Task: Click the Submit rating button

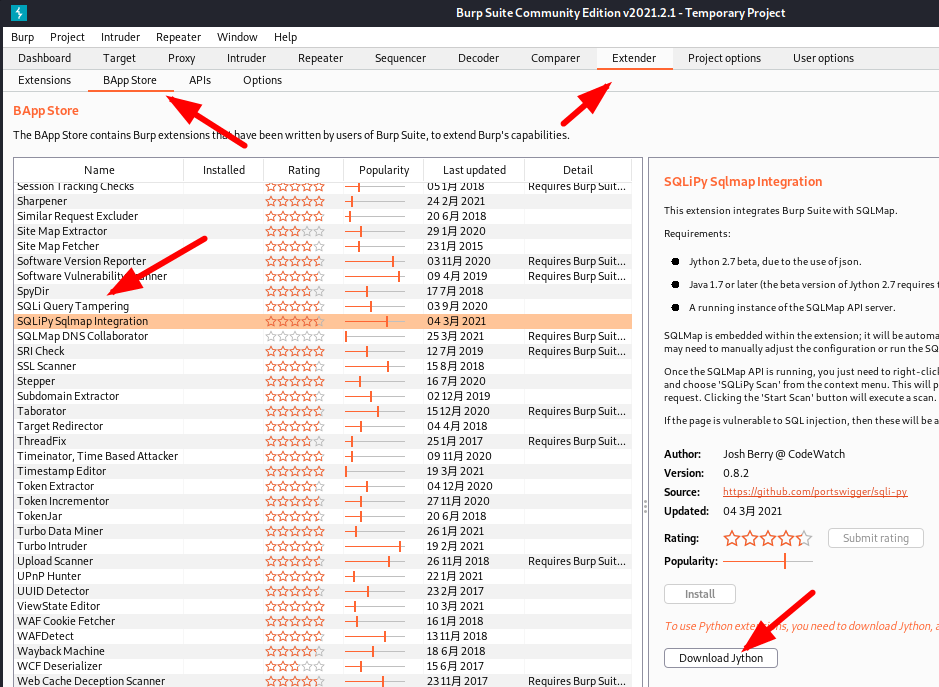Action: tap(876, 538)
